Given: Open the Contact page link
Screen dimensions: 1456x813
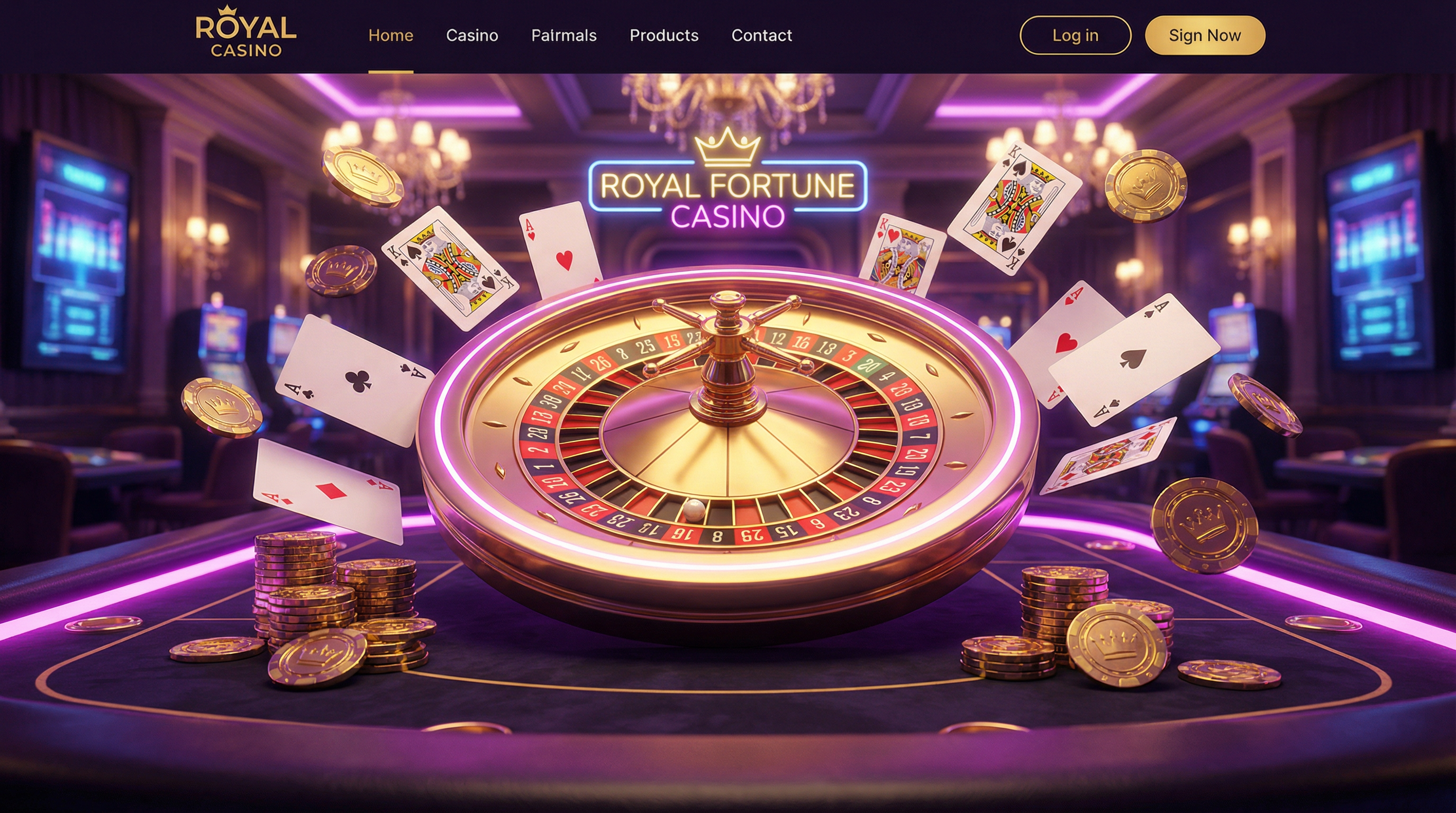Looking at the screenshot, I should 761,35.
